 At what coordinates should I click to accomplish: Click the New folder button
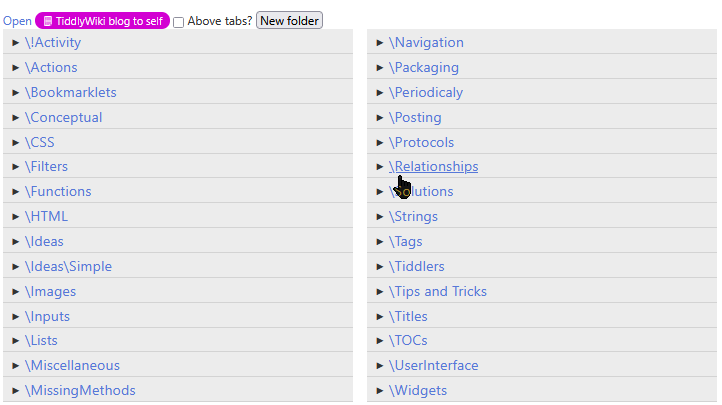pos(289,21)
